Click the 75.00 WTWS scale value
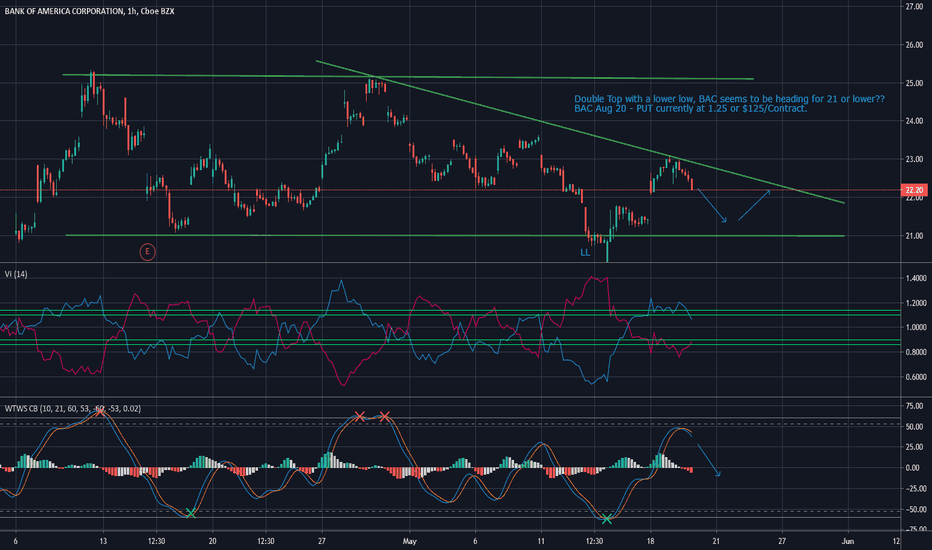The image size is (932, 550). 914,406
